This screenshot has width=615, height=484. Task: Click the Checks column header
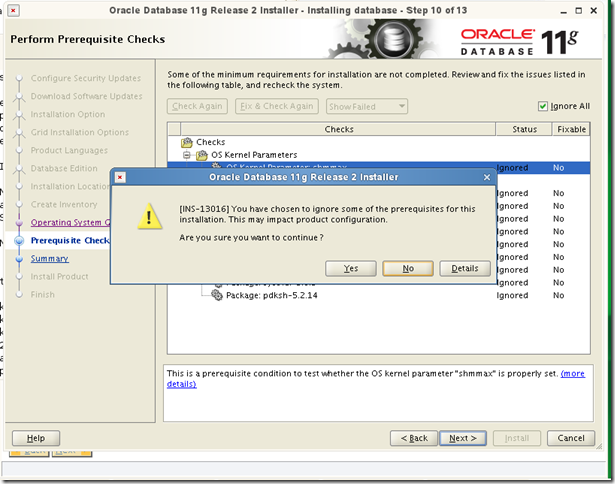click(x=338, y=129)
